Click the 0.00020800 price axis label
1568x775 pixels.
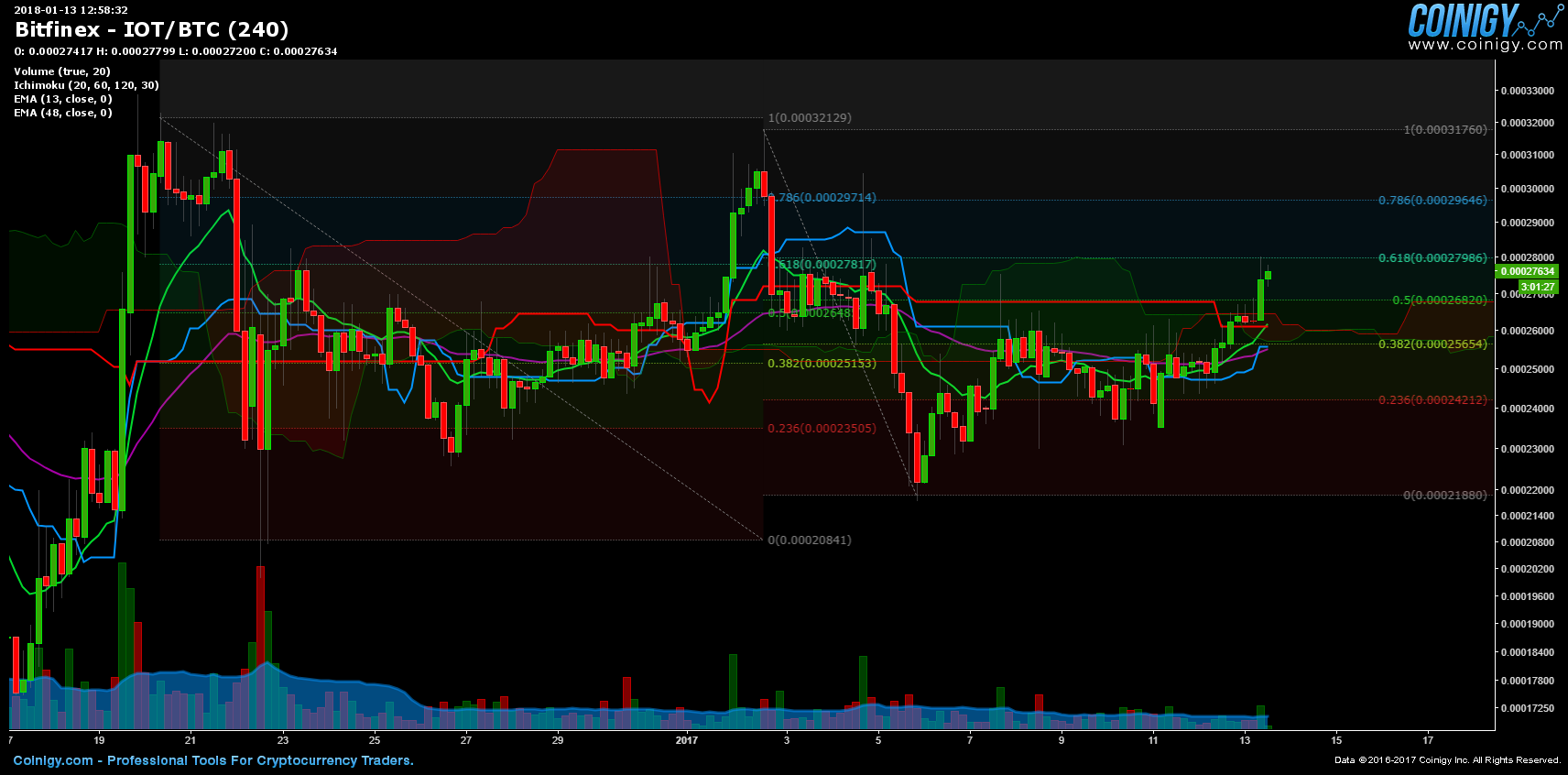[1528, 542]
